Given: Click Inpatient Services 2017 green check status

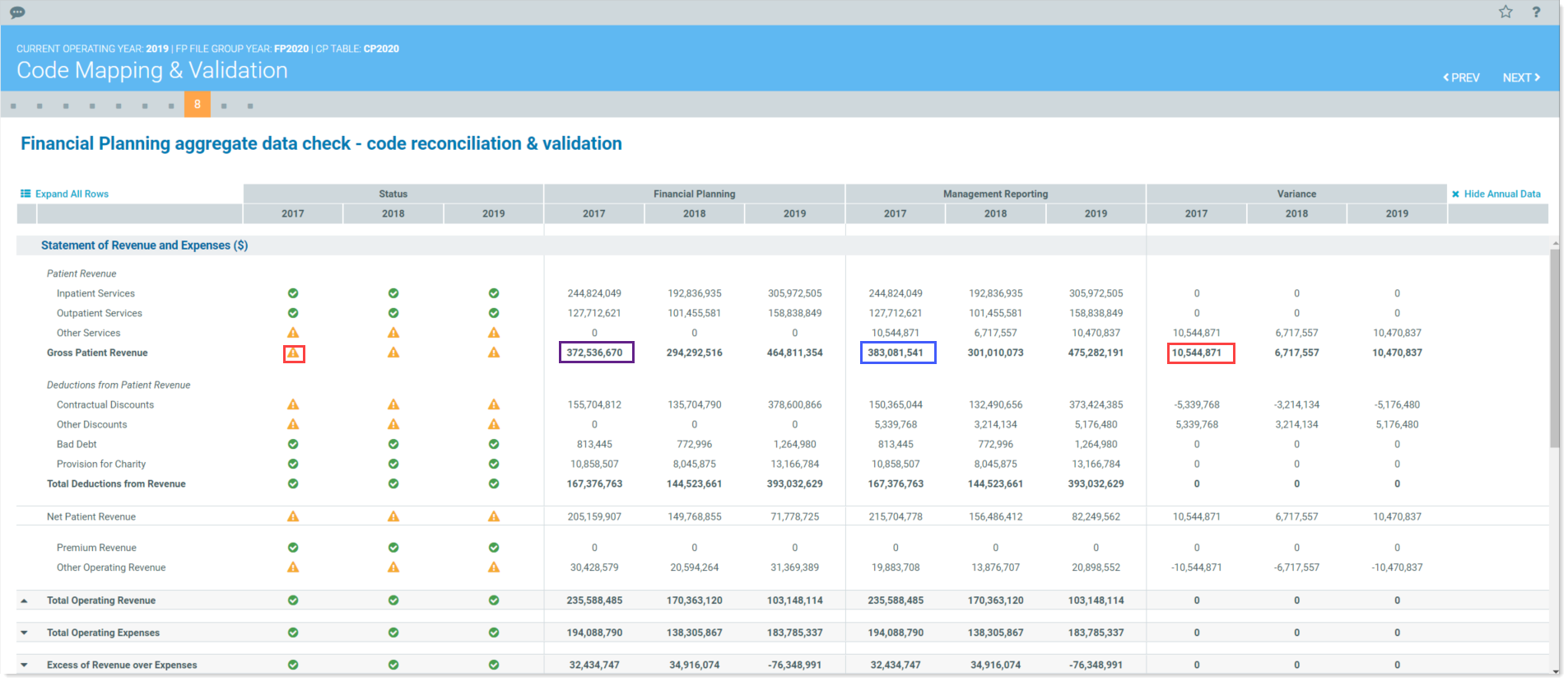Looking at the screenshot, I should pyautogui.click(x=293, y=293).
